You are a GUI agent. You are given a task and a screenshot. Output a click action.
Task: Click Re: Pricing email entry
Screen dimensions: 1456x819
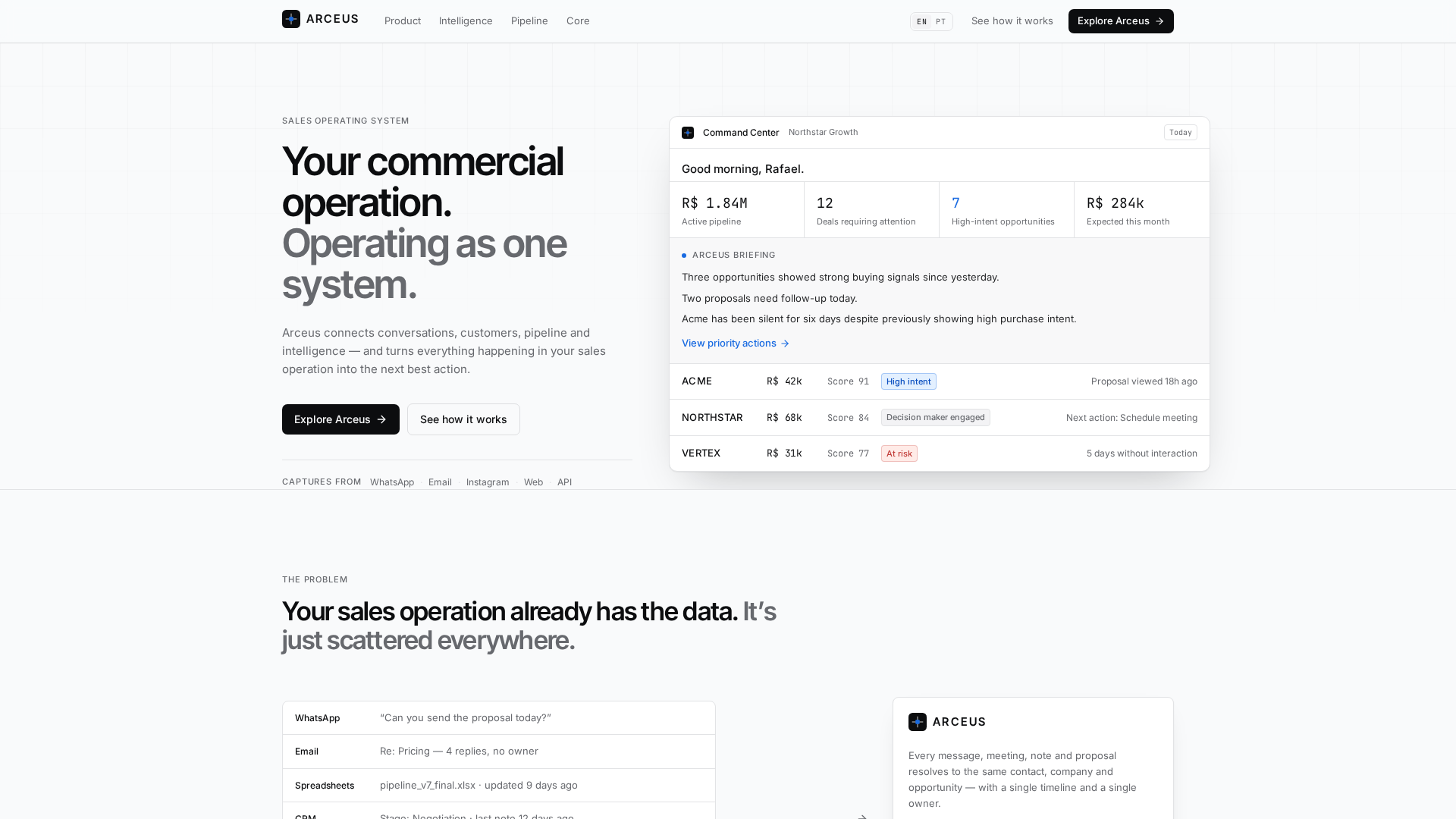point(459,752)
